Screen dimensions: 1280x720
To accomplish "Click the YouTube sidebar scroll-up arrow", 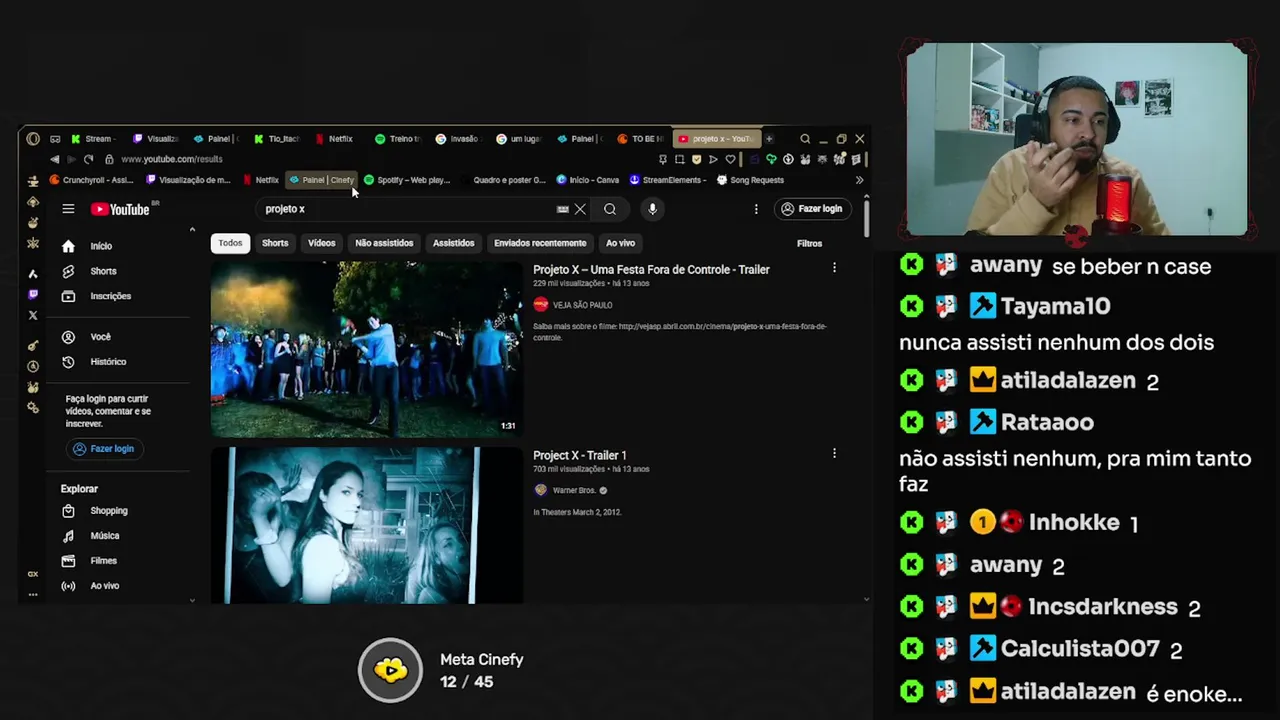I will [x=192, y=230].
